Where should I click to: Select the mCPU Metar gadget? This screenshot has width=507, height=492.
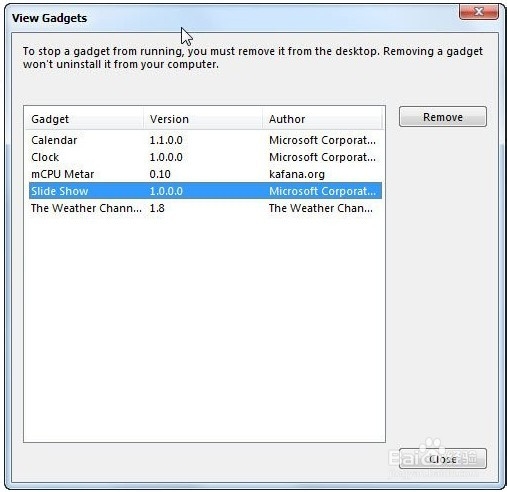[205, 174]
